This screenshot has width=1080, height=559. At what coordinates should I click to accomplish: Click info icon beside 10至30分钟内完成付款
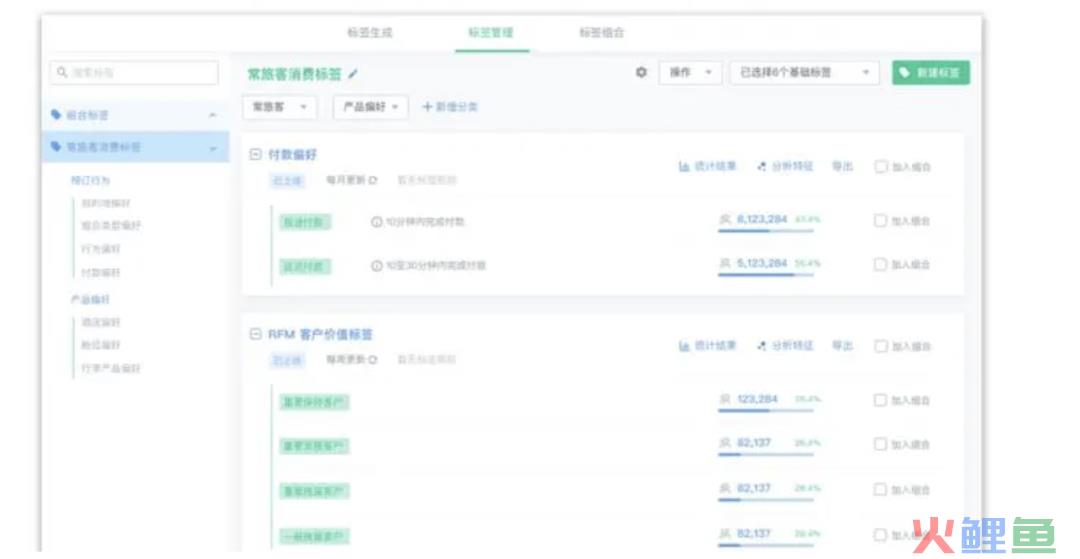[x=377, y=266]
